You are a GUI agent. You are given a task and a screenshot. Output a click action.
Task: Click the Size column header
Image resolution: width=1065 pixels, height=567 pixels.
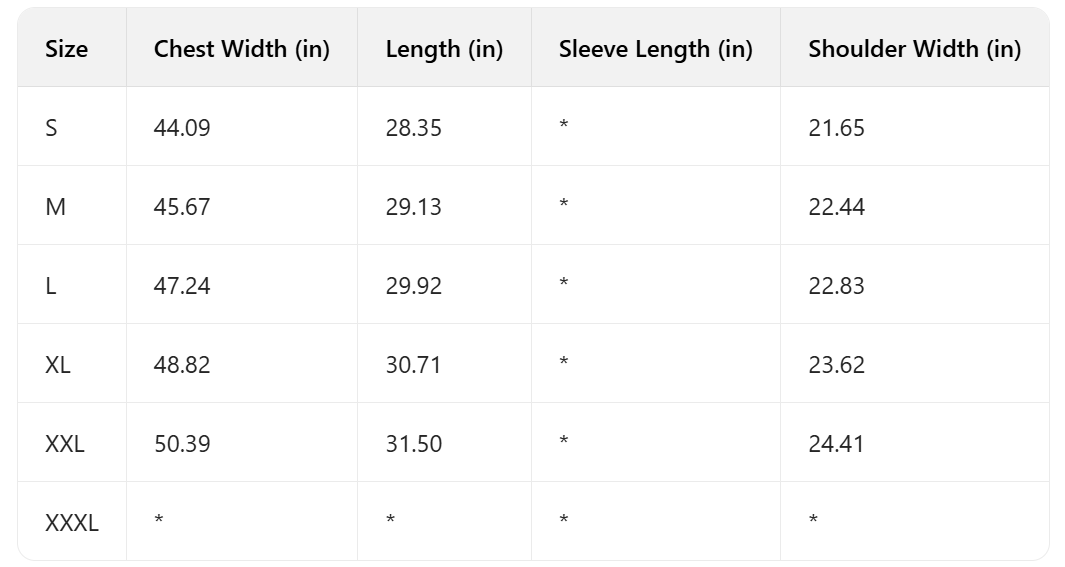click(66, 49)
